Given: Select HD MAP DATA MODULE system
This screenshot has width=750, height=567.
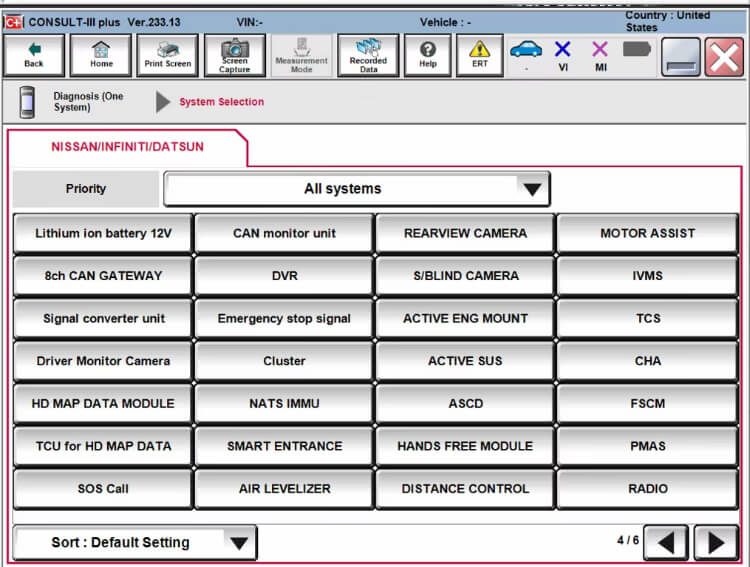Looking at the screenshot, I should [x=103, y=403].
